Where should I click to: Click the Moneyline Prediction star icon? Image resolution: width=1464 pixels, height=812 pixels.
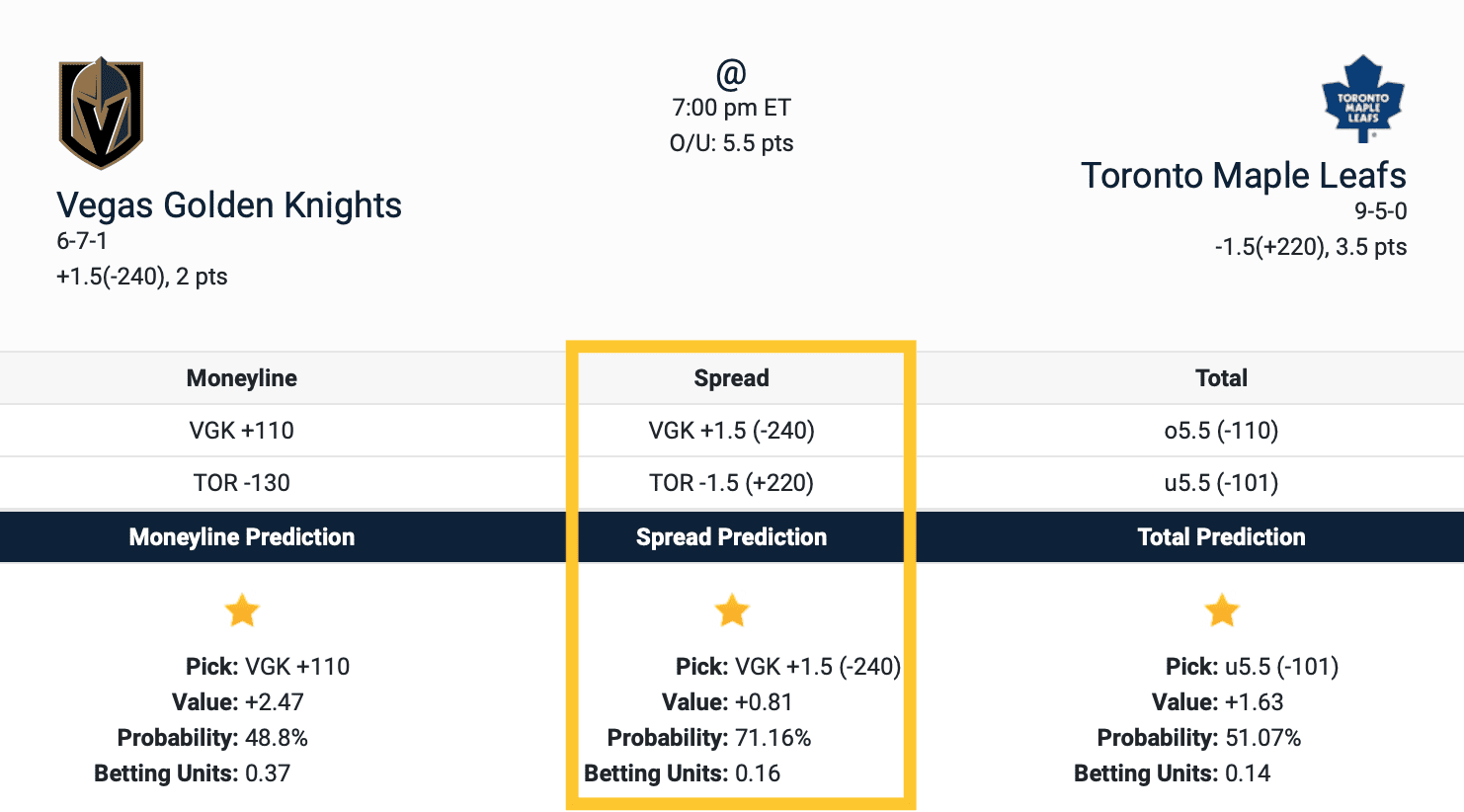242,610
